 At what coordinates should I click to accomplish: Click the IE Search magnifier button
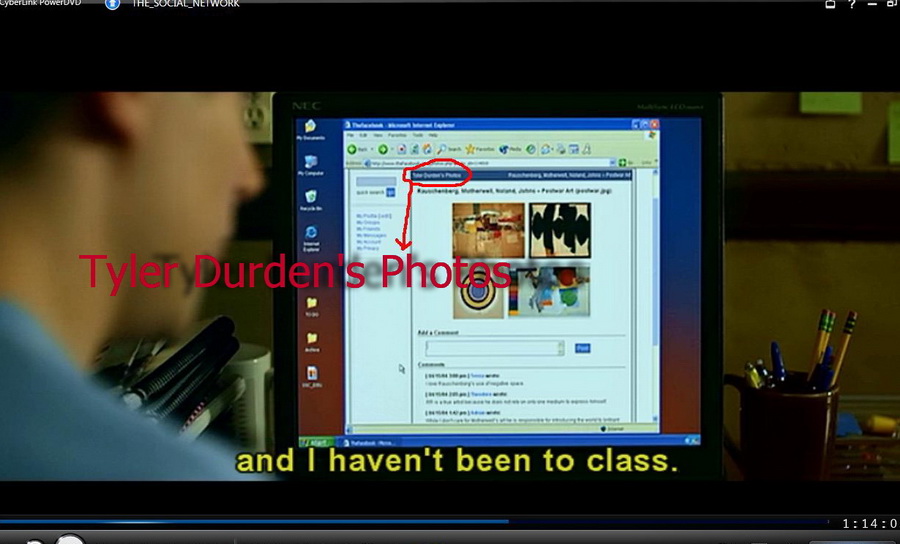tap(448, 149)
